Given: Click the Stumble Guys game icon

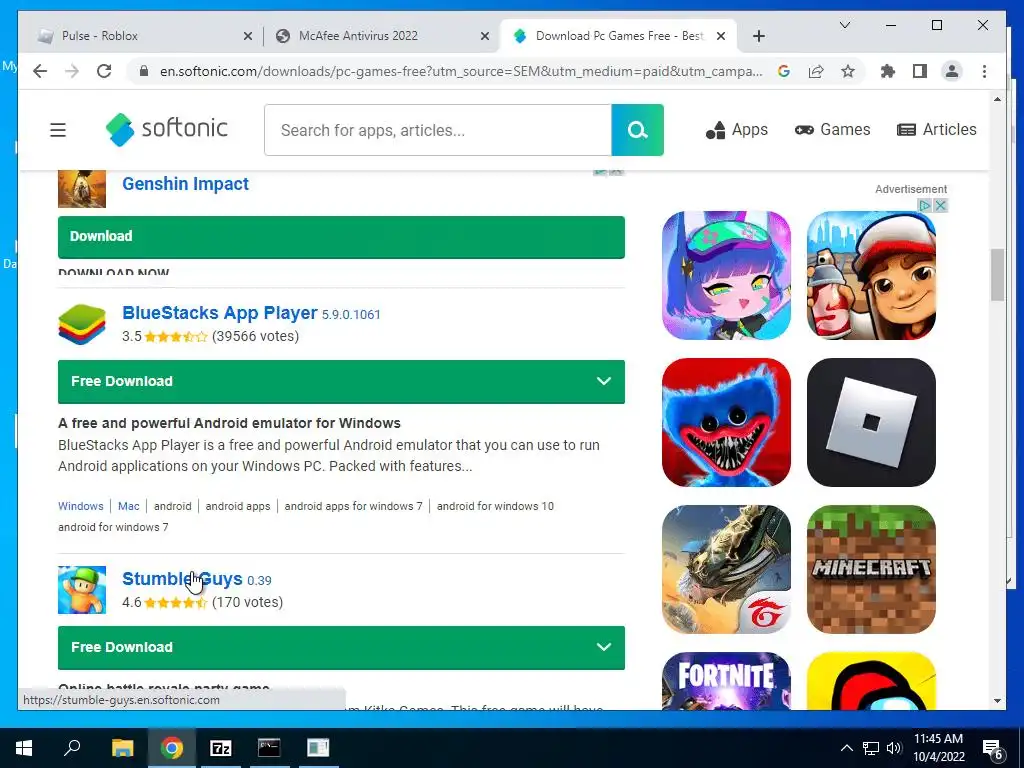Looking at the screenshot, I should (x=82, y=590).
